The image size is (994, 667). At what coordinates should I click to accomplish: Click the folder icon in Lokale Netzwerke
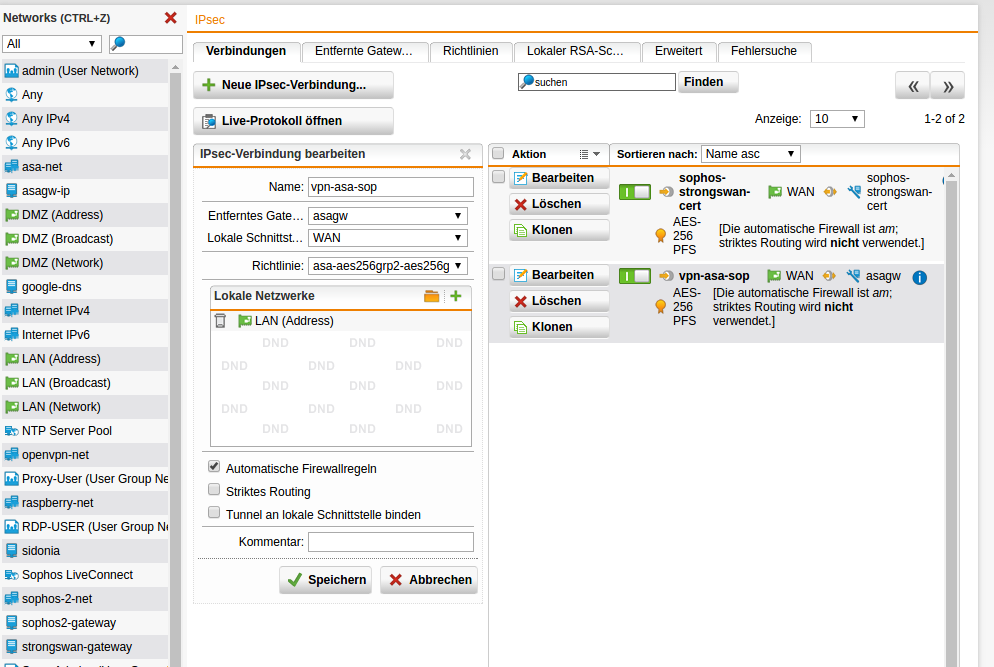tap(432, 296)
